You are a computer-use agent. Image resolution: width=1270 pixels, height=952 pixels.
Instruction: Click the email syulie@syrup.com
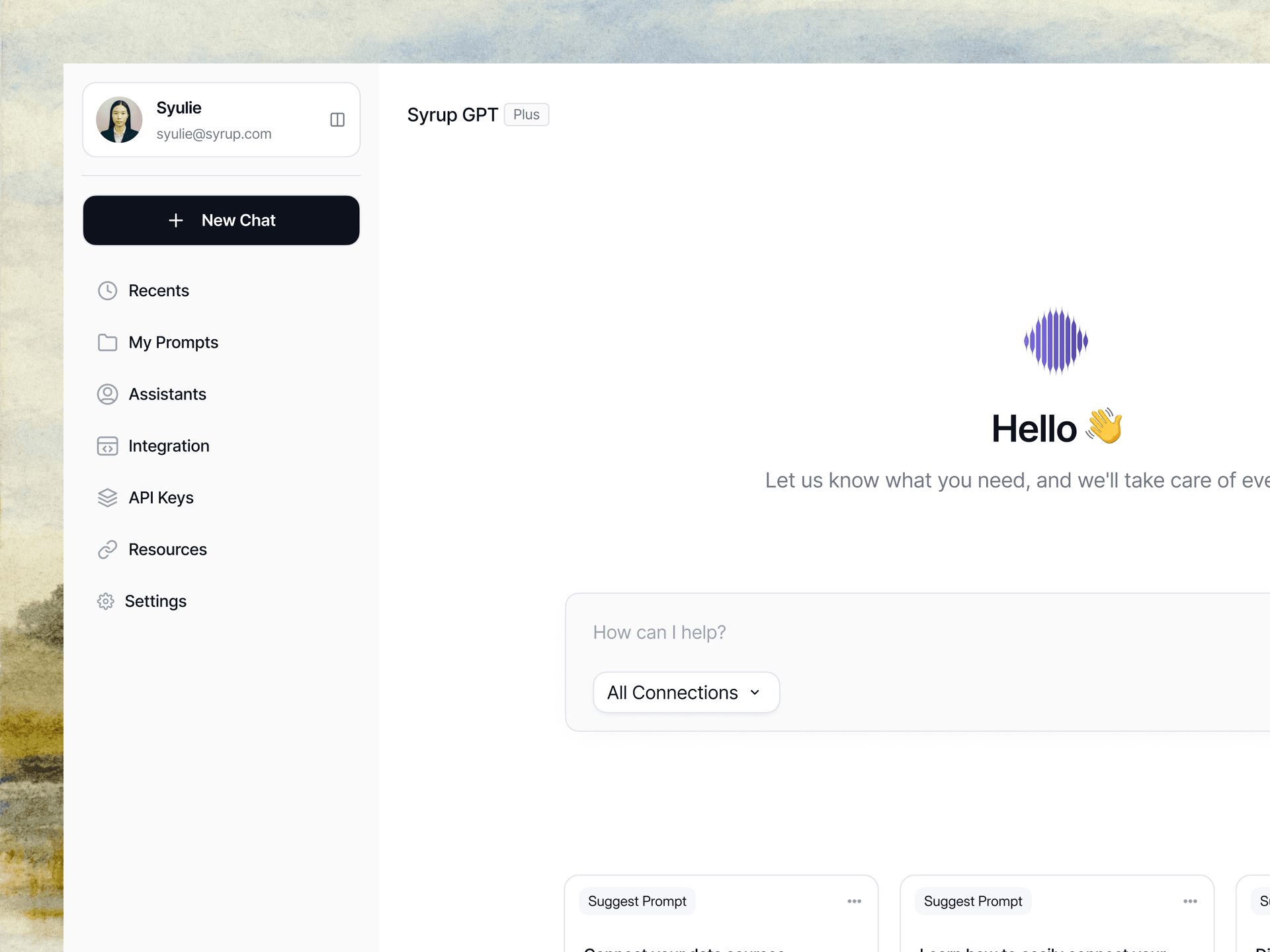(x=214, y=134)
